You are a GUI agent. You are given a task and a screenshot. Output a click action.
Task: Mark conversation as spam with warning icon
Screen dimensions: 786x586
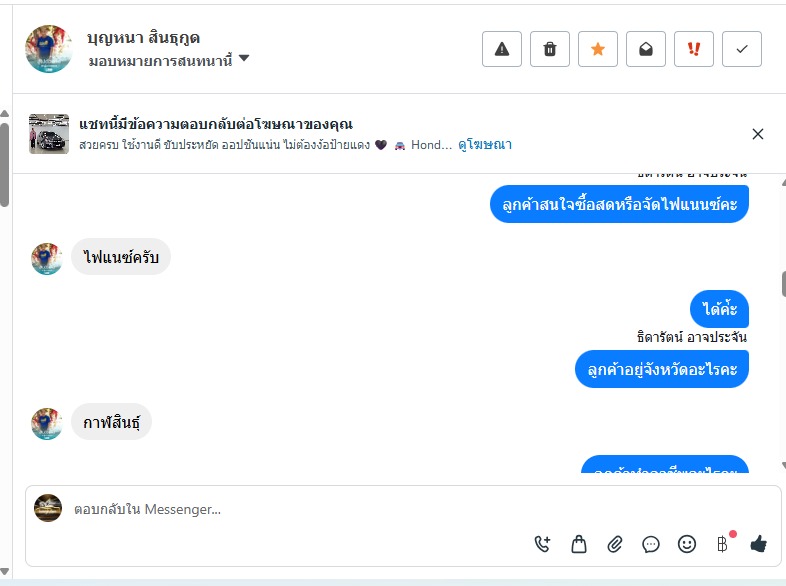click(502, 49)
